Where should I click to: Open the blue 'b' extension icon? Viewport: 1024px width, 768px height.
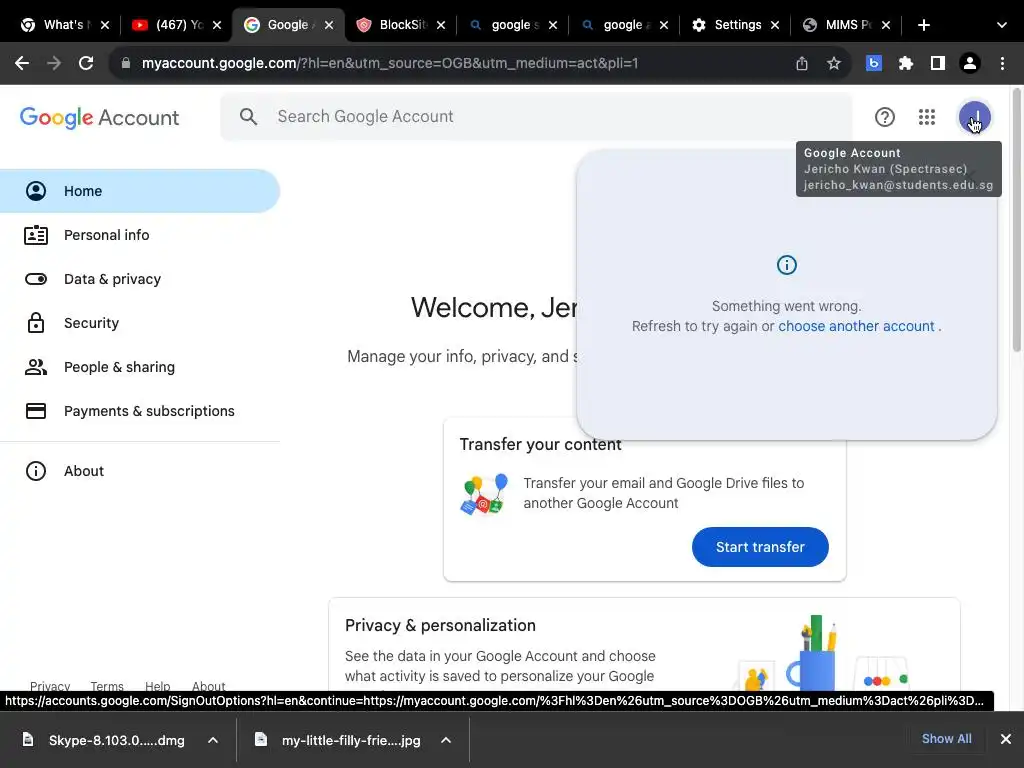[x=874, y=63]
